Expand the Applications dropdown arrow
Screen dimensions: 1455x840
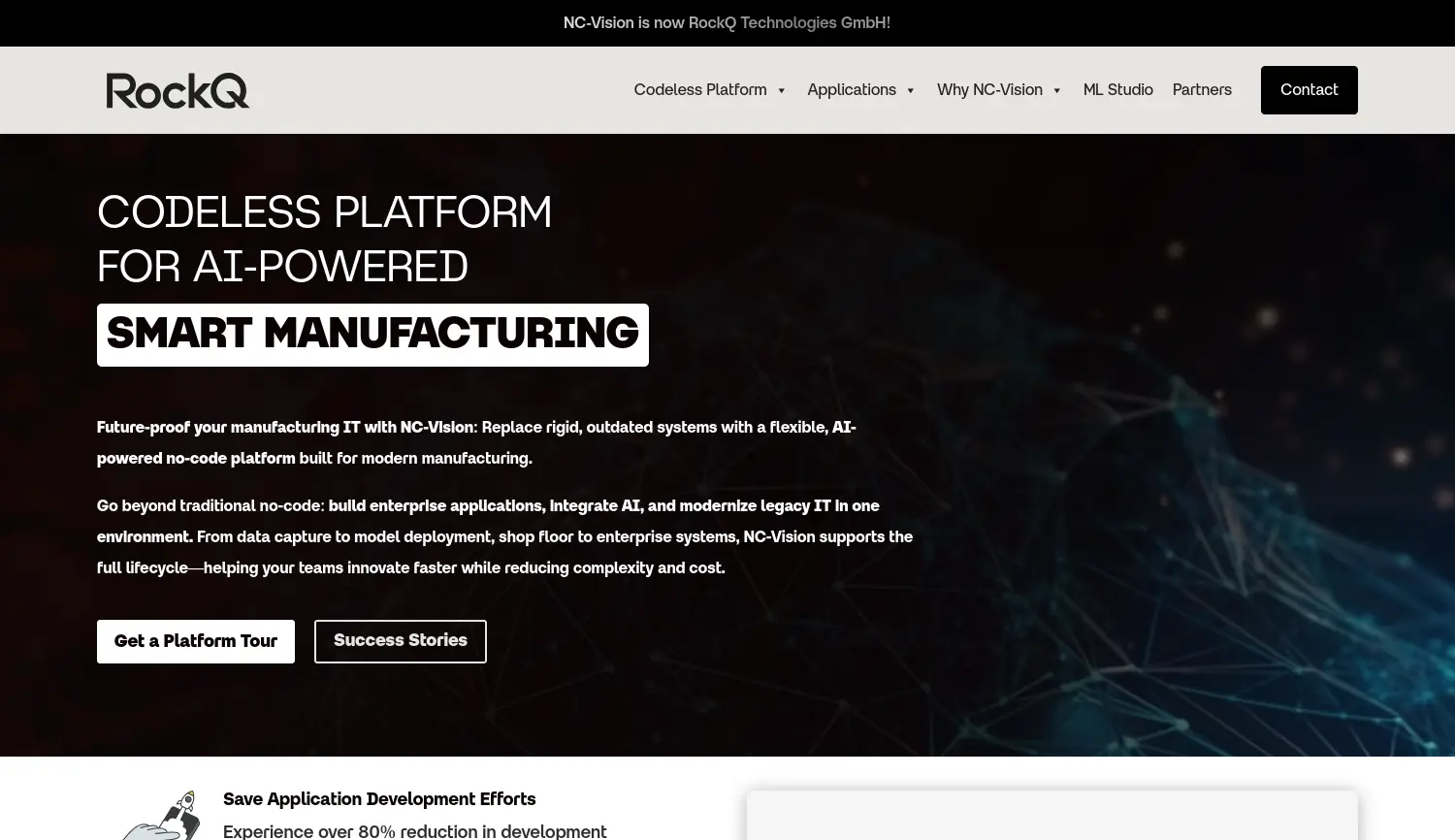pos(910,91)
